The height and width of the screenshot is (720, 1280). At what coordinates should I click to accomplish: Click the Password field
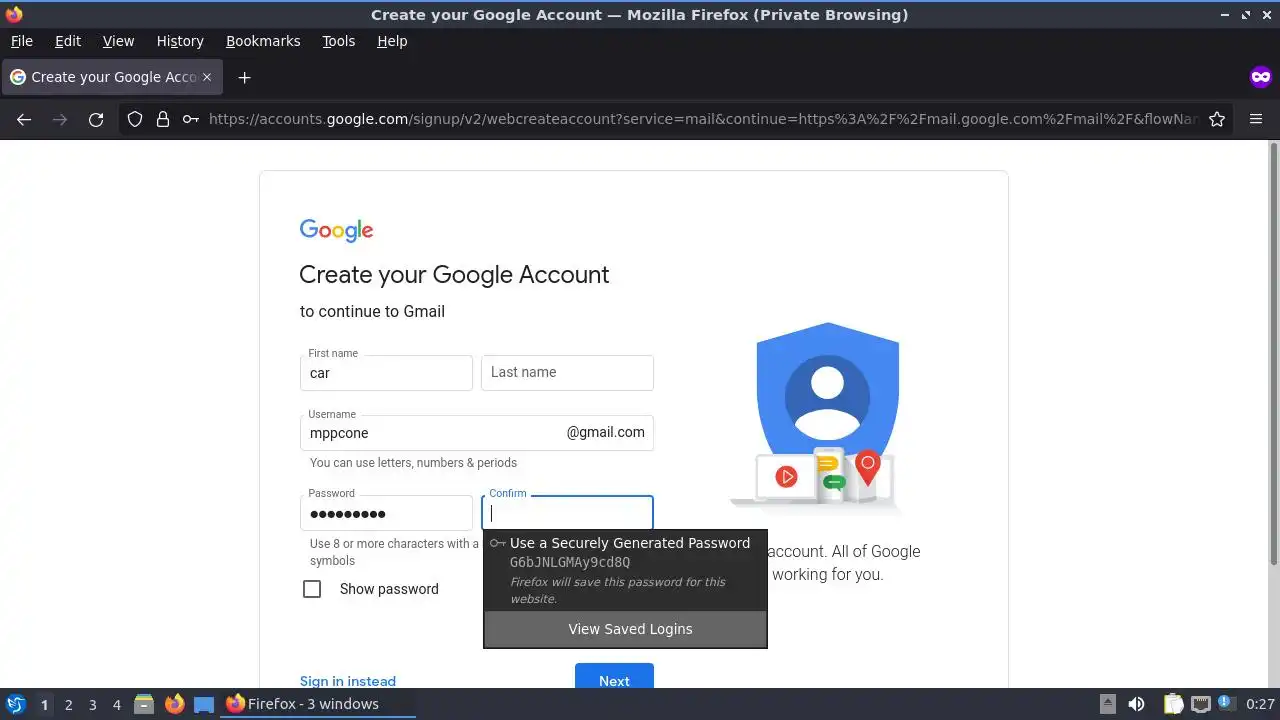(x=386, y=513)
